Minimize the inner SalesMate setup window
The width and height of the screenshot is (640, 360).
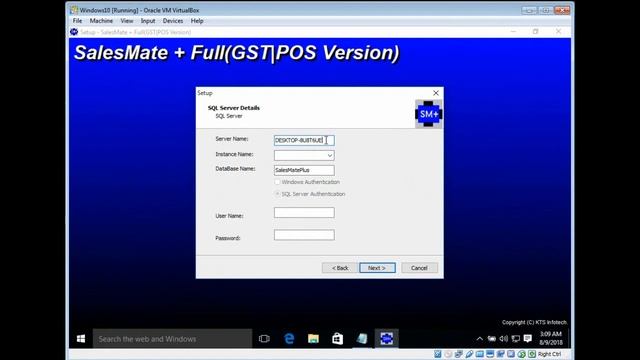pyautogui.click(x=513, y=31)
